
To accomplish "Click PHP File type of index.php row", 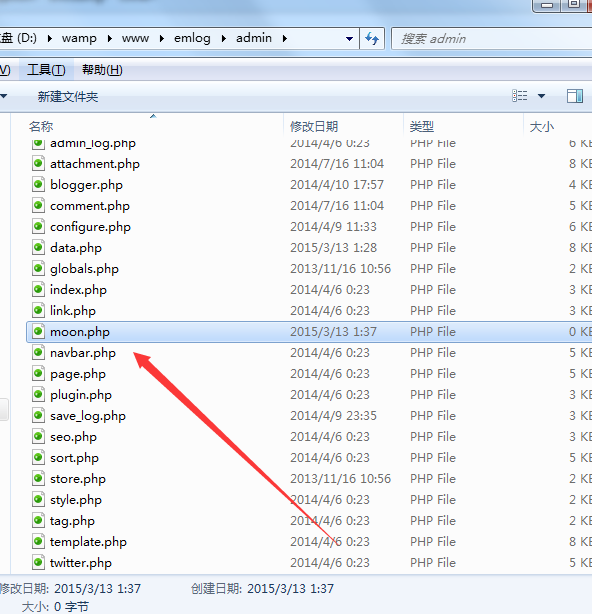I will click(433, 289).
